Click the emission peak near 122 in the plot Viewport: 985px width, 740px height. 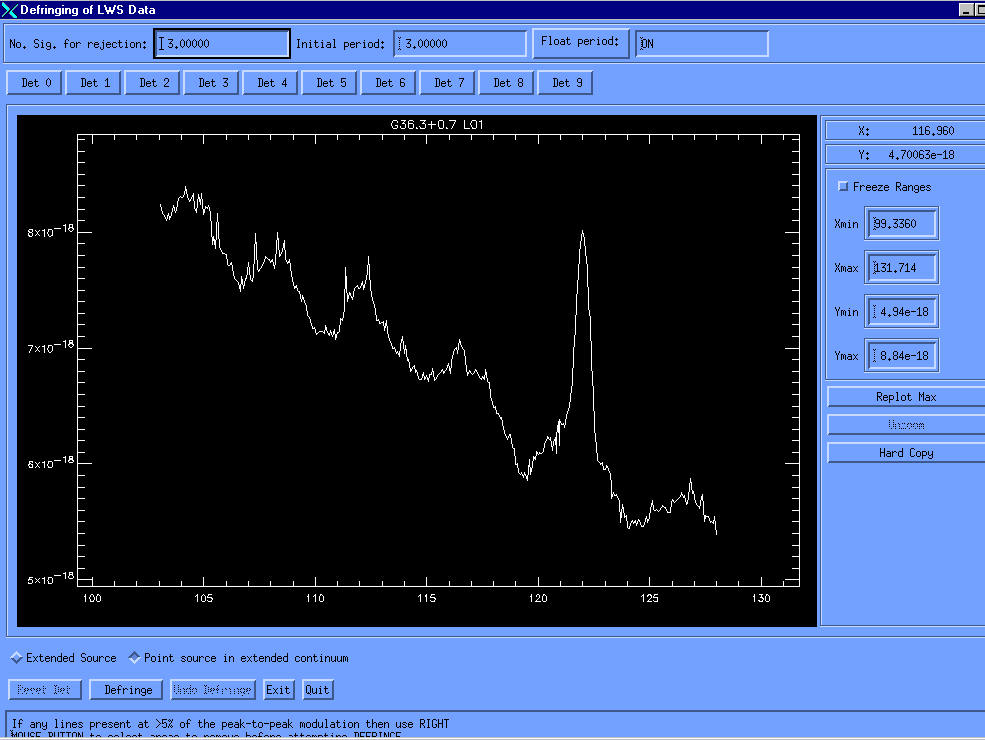point(582,233)
